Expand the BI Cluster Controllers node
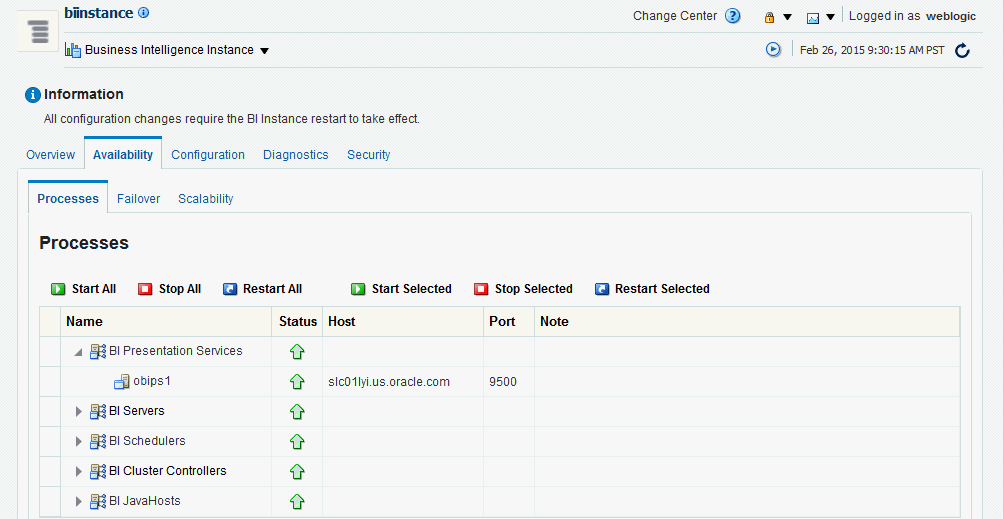Viewport: 1004px width, 519px height. click(79, 472)
